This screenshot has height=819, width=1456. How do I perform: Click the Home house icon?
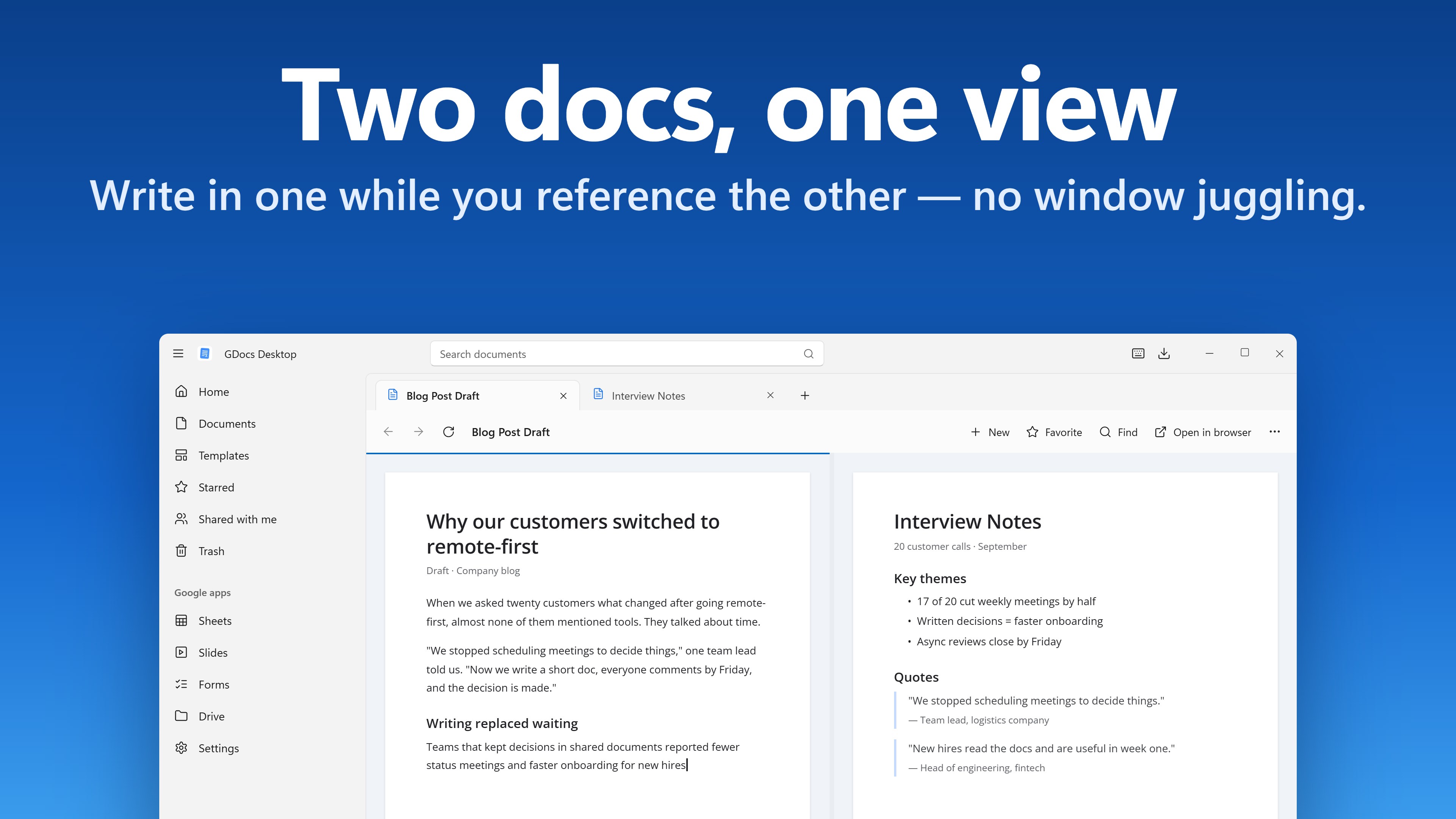point(181,391)
